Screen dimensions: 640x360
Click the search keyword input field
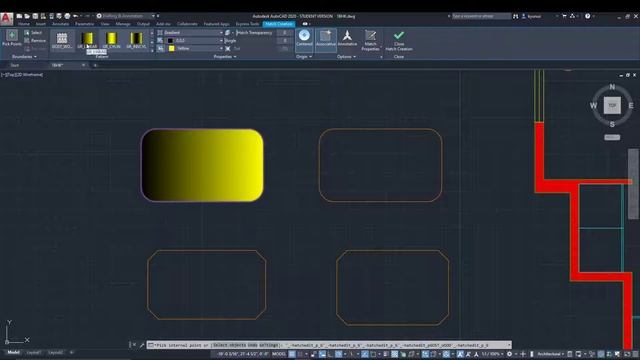(x=481, y=16)
